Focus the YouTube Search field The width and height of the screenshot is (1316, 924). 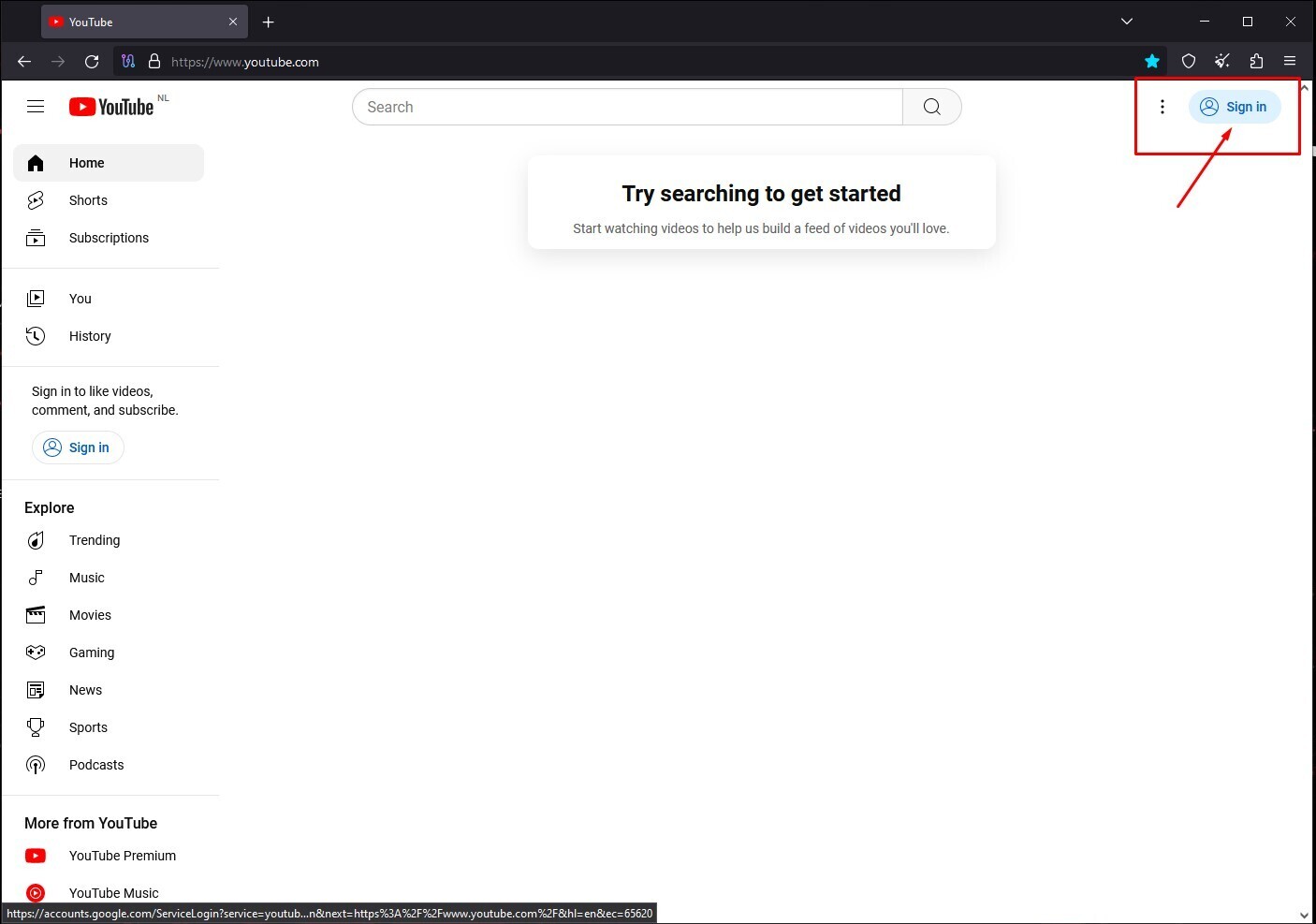click(x=627, y=107)
